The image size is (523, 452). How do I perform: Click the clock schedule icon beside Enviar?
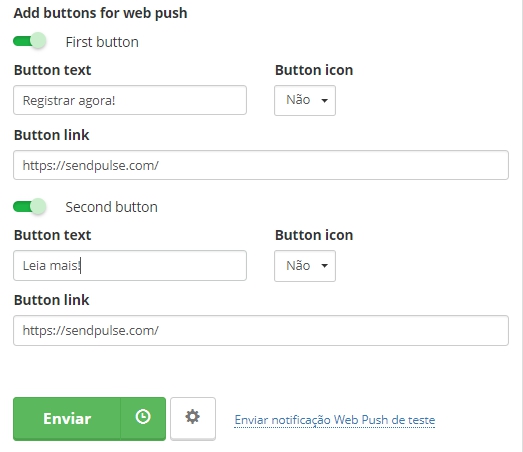[x=143, y=418]
